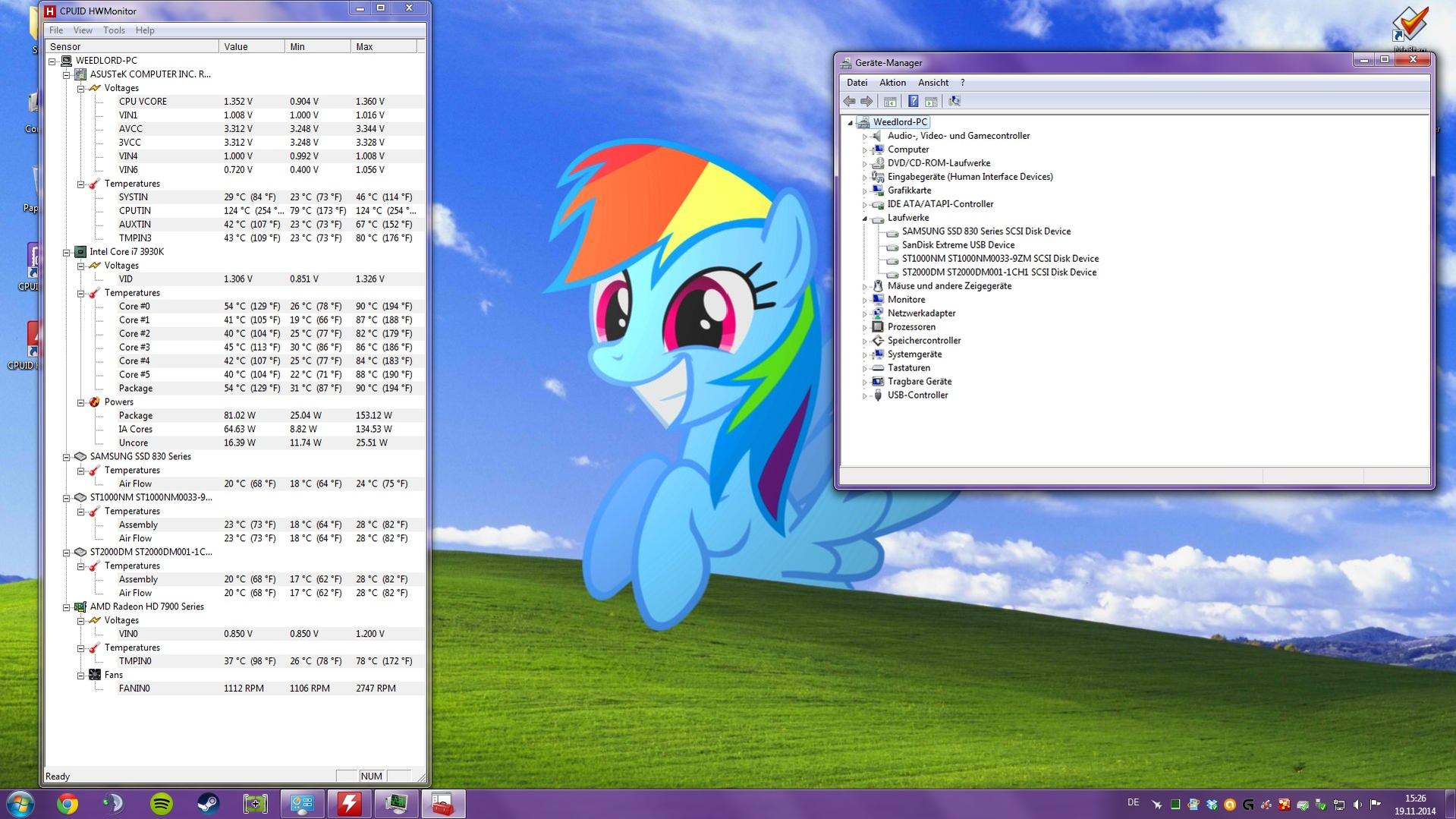Screen dimensions: 1456x819
Task: Collapse the Powers section under Intel Core i7
Action: point(81,402)
